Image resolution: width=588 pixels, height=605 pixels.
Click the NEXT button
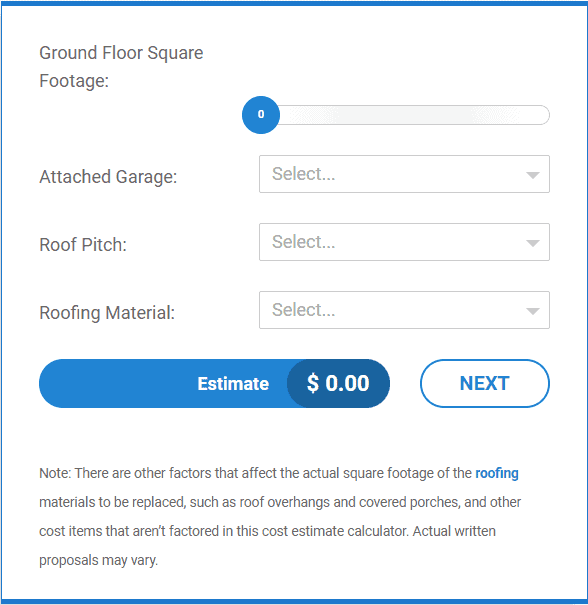[x=485, y=384]
